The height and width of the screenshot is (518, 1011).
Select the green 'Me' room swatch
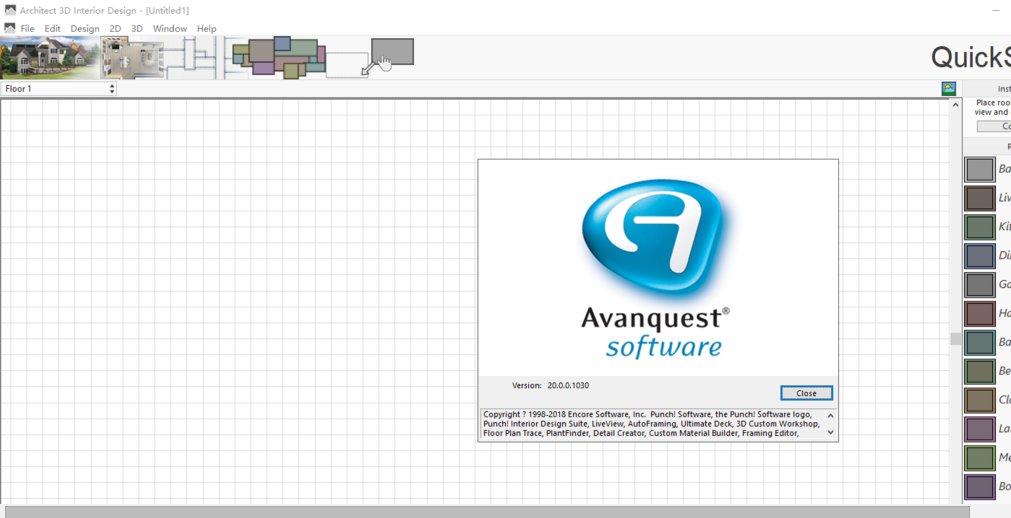point(980,458)
